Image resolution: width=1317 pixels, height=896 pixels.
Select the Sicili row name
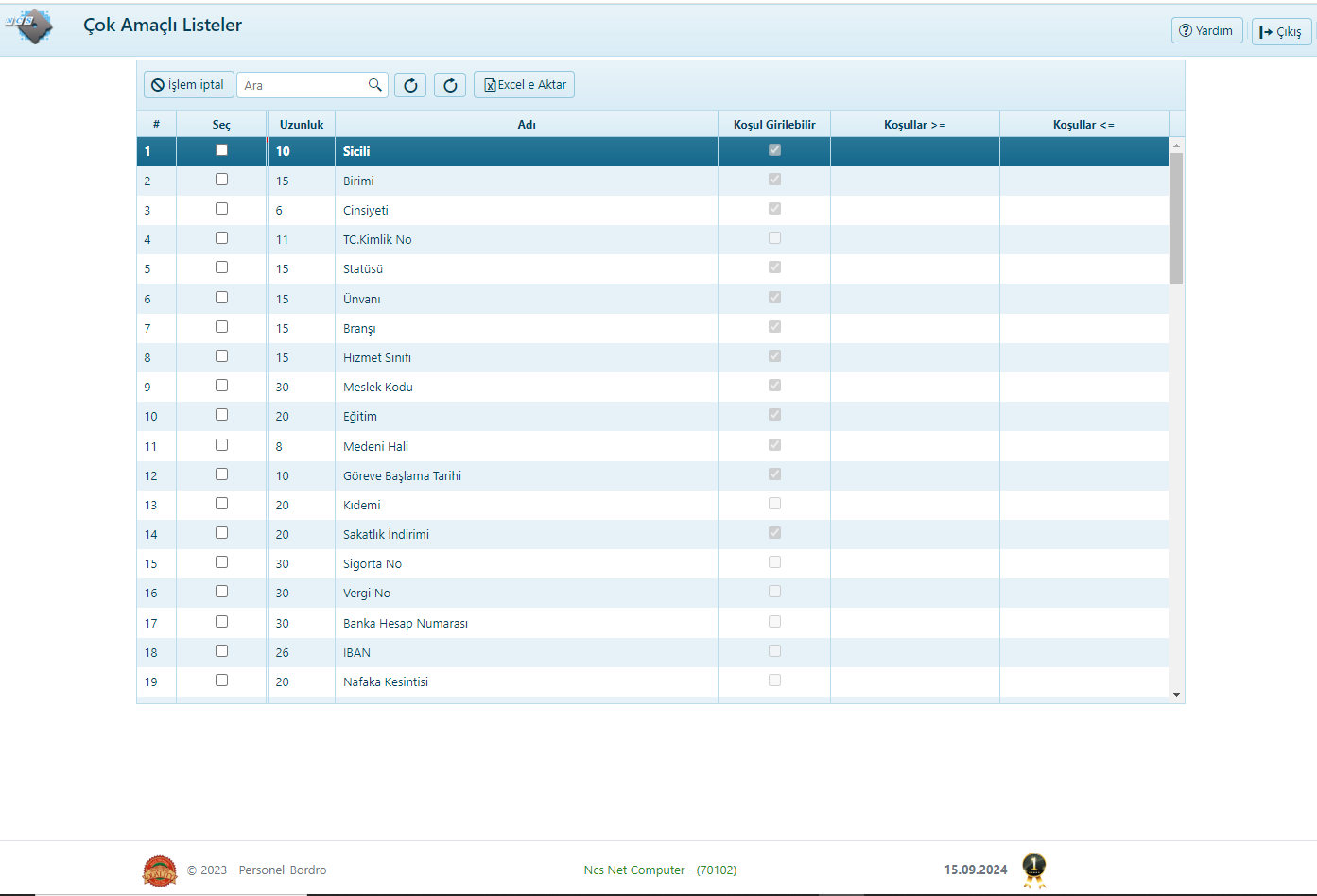(356, 151)
